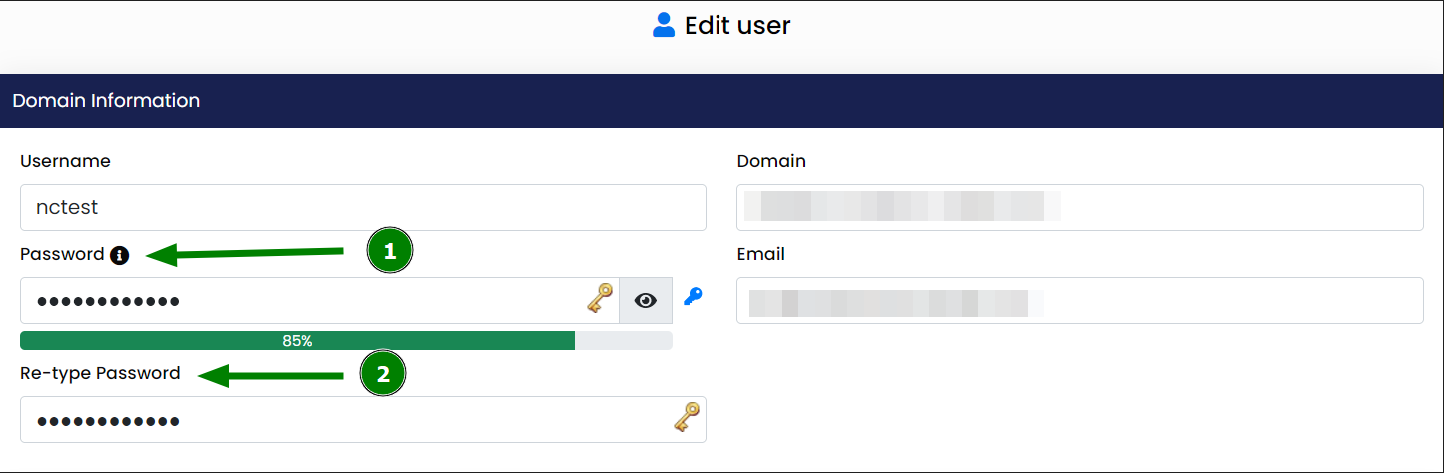The width and height of the screenshot is (1444, 473).
Task: Click the password info icon
Action: tap(120, 255)
